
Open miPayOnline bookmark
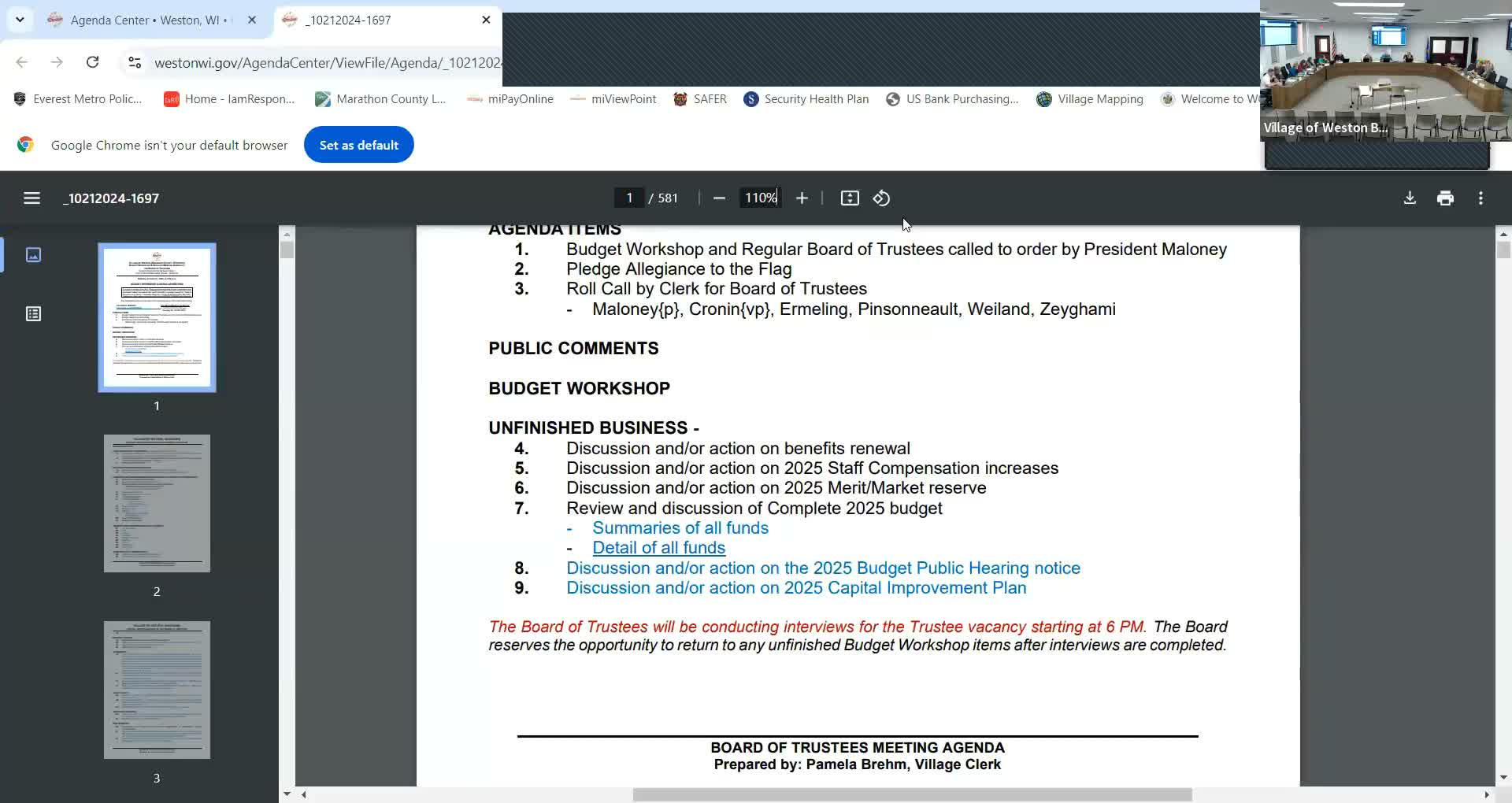pos(510,99)
